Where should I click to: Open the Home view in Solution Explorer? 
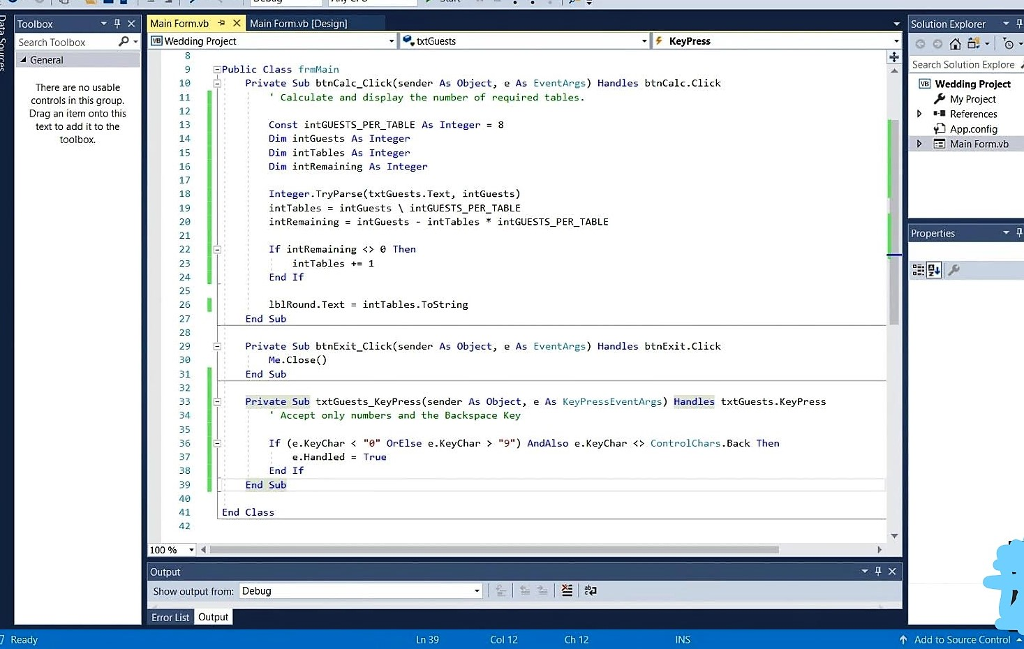tap(955, 44)
